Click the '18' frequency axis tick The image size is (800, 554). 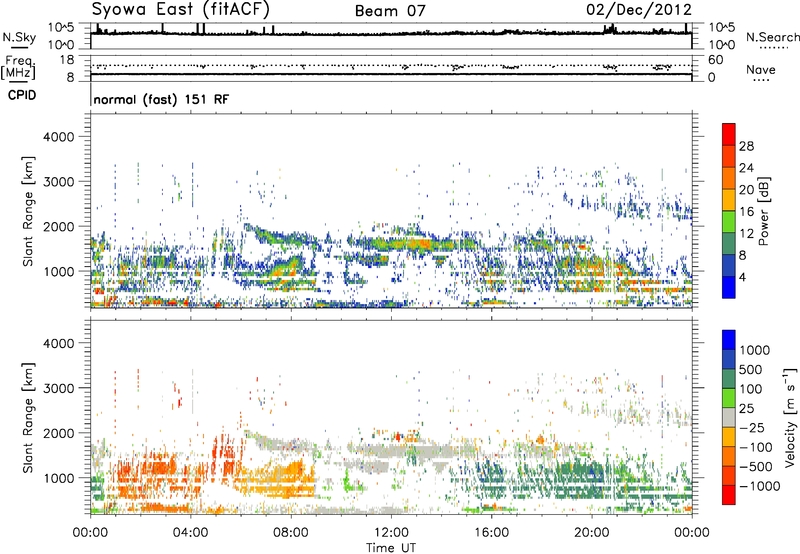[67, 60]
